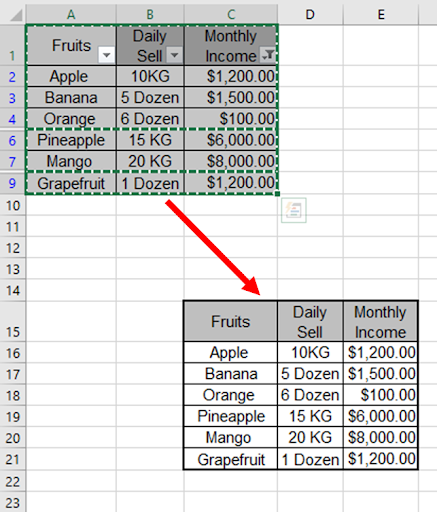
Task: Select column D header
Action: [310, 14]
